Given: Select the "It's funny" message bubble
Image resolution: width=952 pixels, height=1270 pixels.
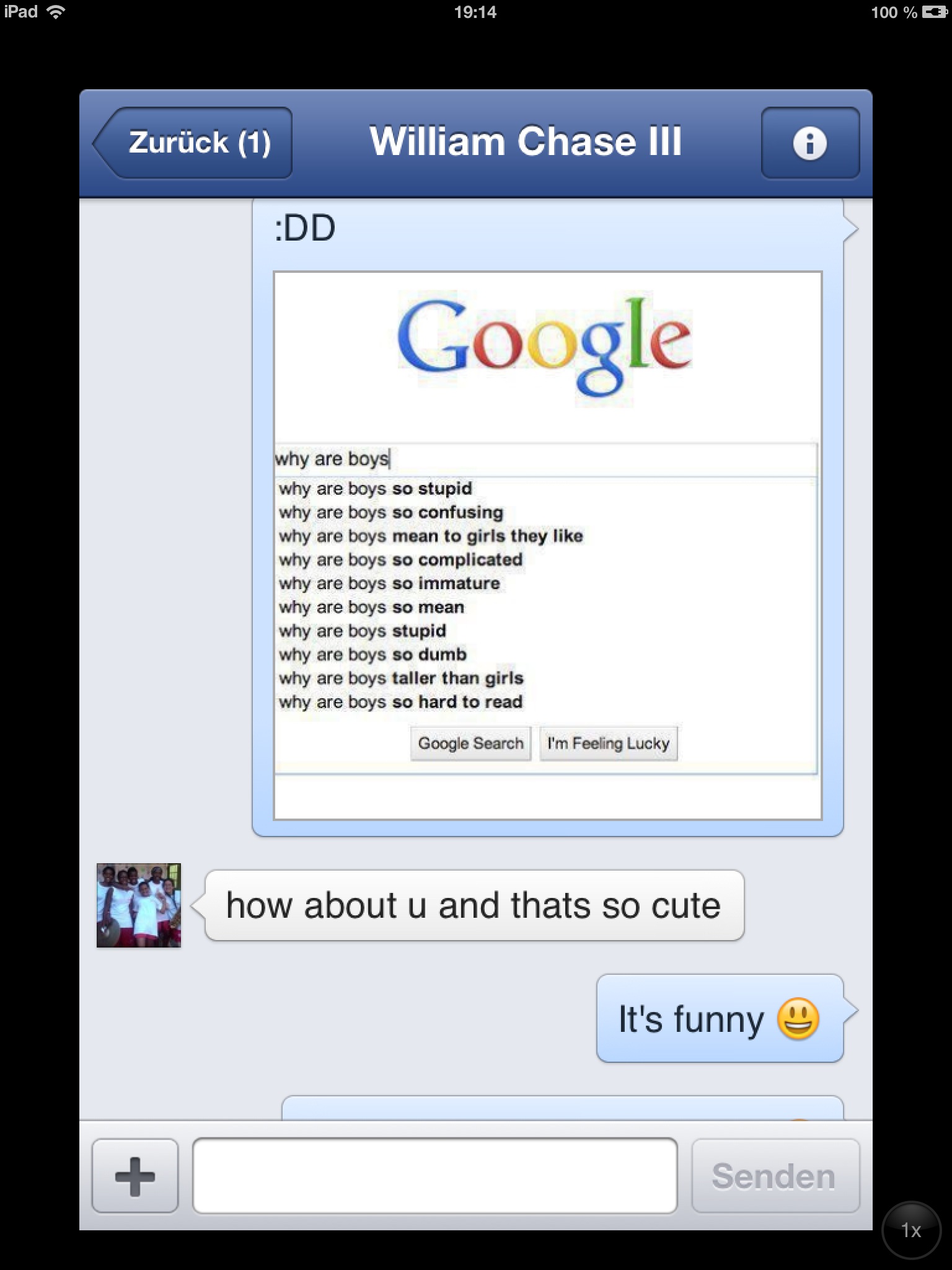Looking at the screenshot, I should point(720,1018).
